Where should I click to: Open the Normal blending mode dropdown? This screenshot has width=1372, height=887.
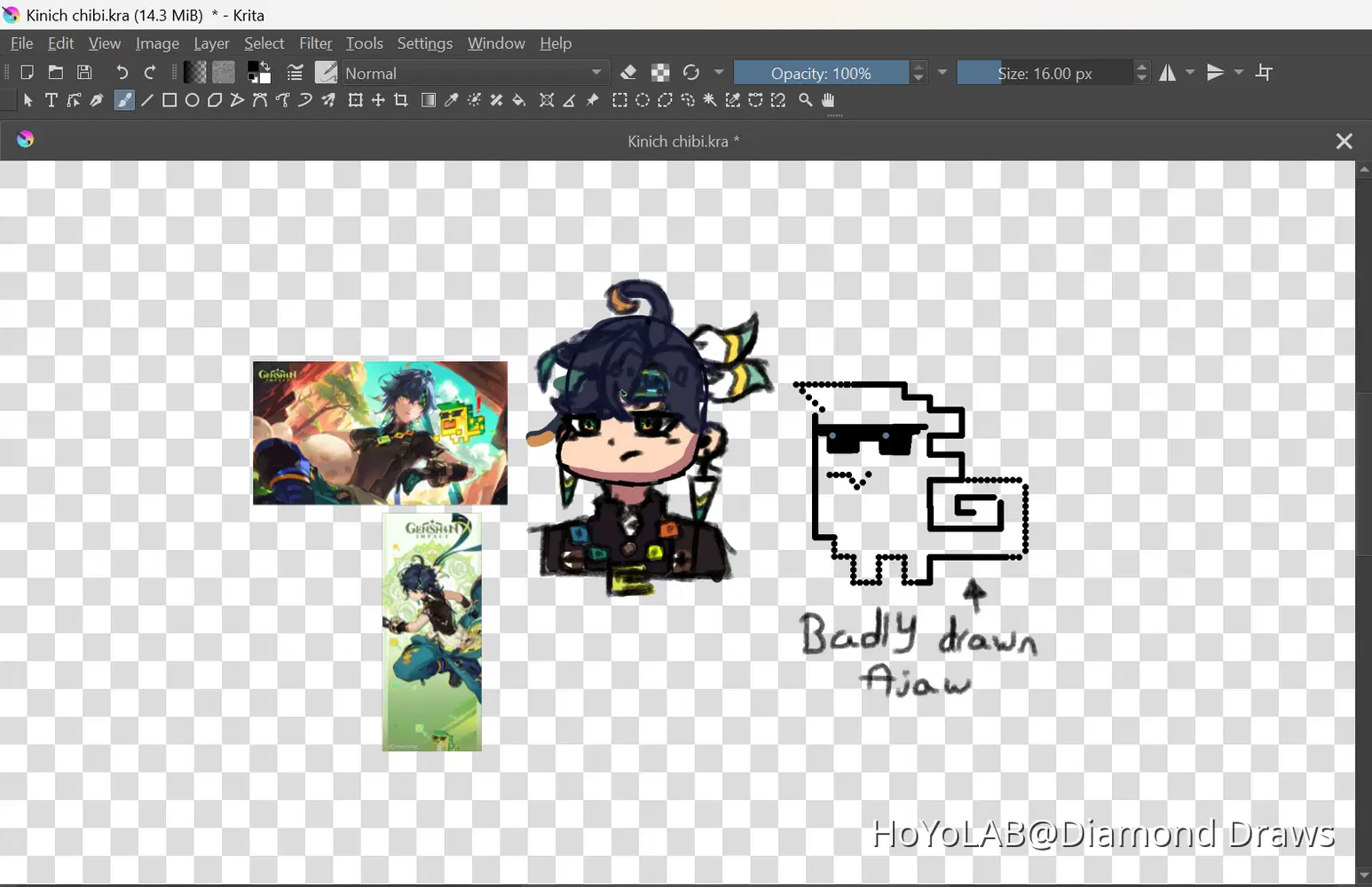475,73
